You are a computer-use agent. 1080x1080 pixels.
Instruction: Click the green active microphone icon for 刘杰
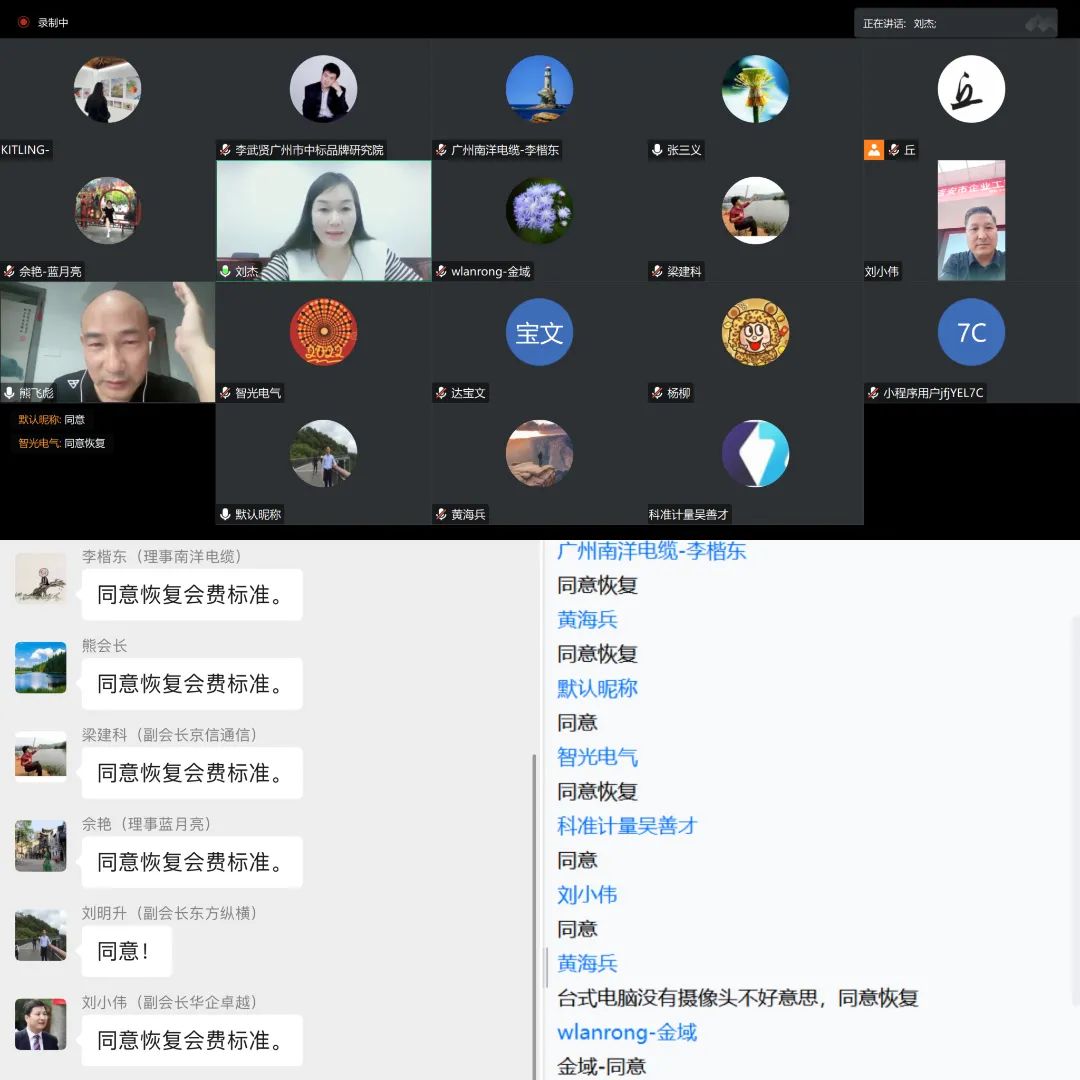(225, 271)
